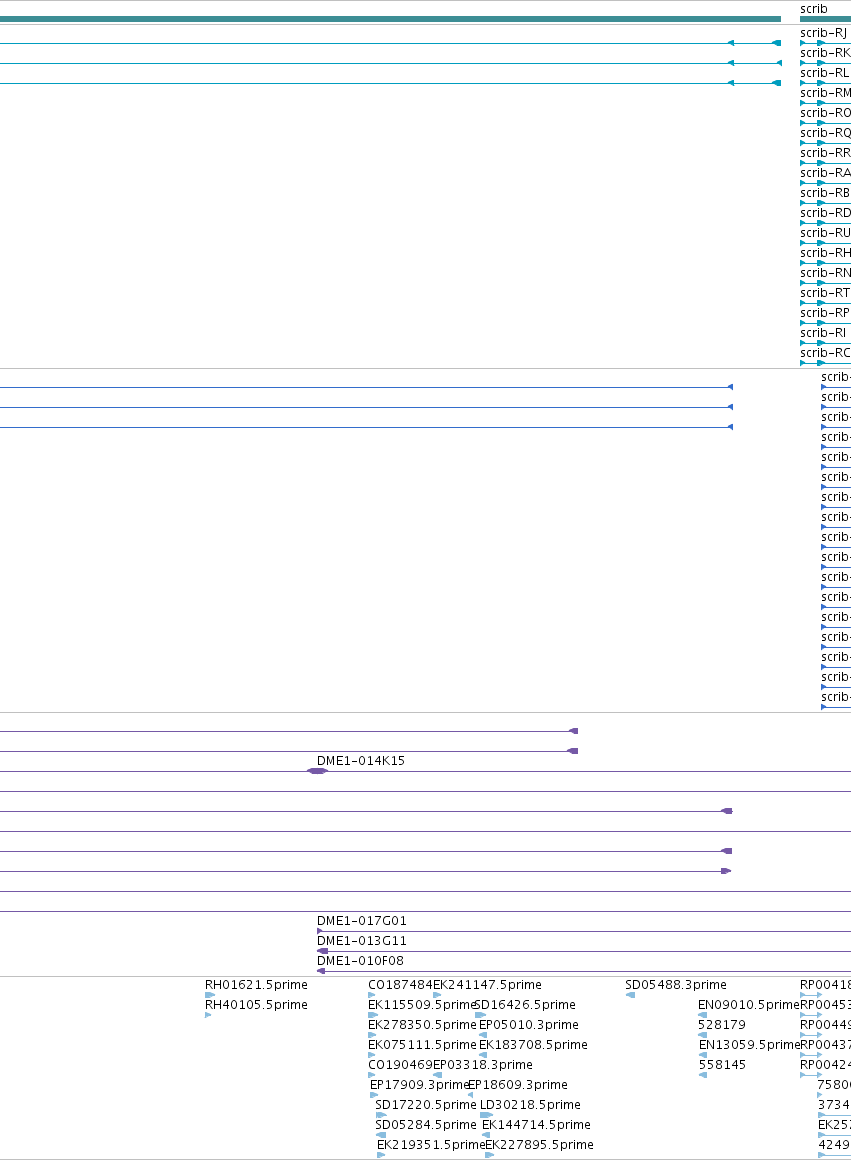Viewport: 851px width, 1160px height.
Task: Open the SD16426.5prime EST
Action: click(525, 1005)
